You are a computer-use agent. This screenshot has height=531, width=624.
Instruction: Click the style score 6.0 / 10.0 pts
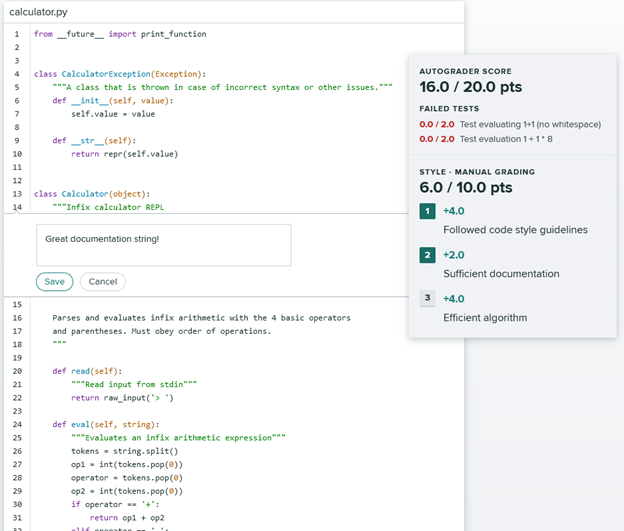pyautogui.click(x=466, y=187)
